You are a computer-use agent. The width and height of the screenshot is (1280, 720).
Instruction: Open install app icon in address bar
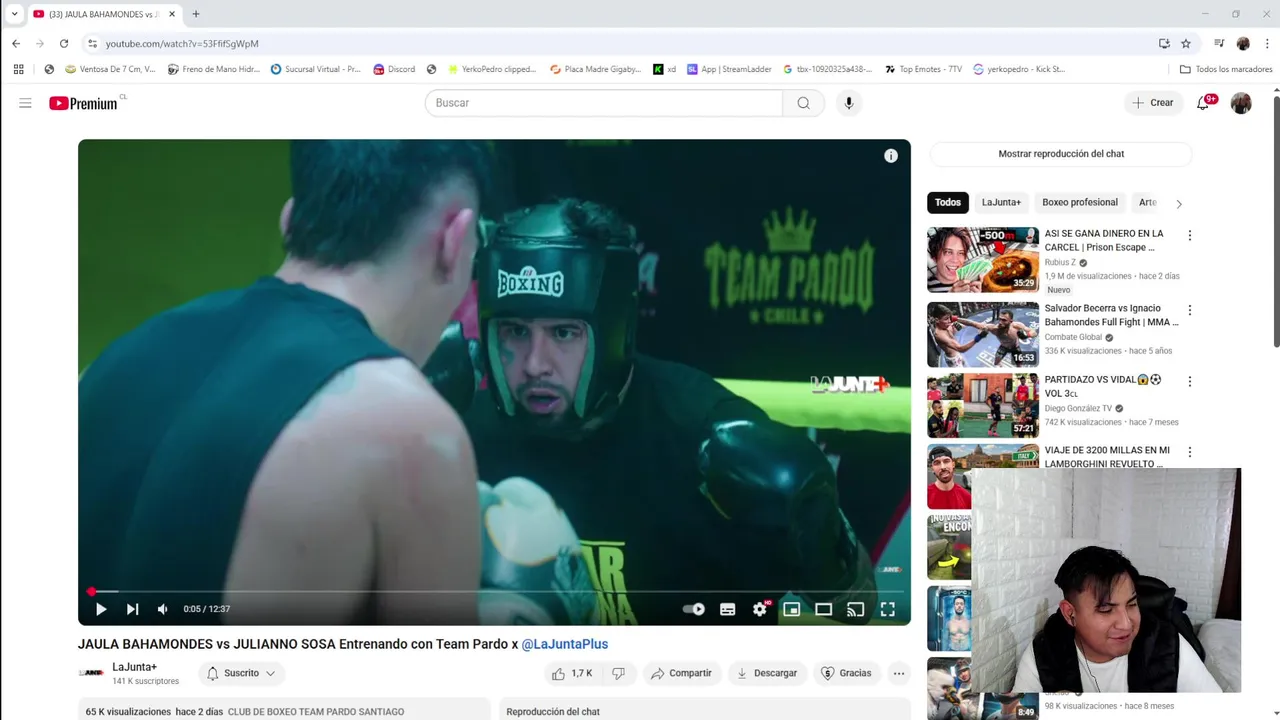coord(1164,43)
